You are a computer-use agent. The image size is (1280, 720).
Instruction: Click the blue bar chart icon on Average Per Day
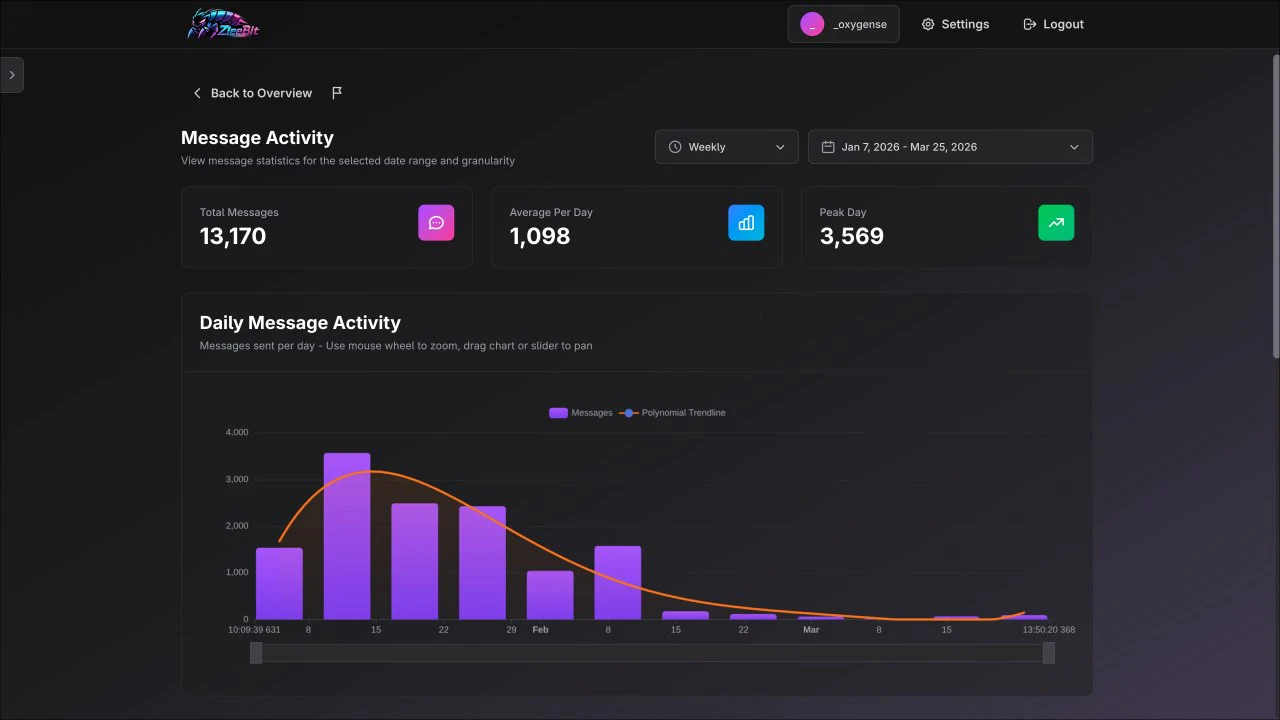coord(746,222)
